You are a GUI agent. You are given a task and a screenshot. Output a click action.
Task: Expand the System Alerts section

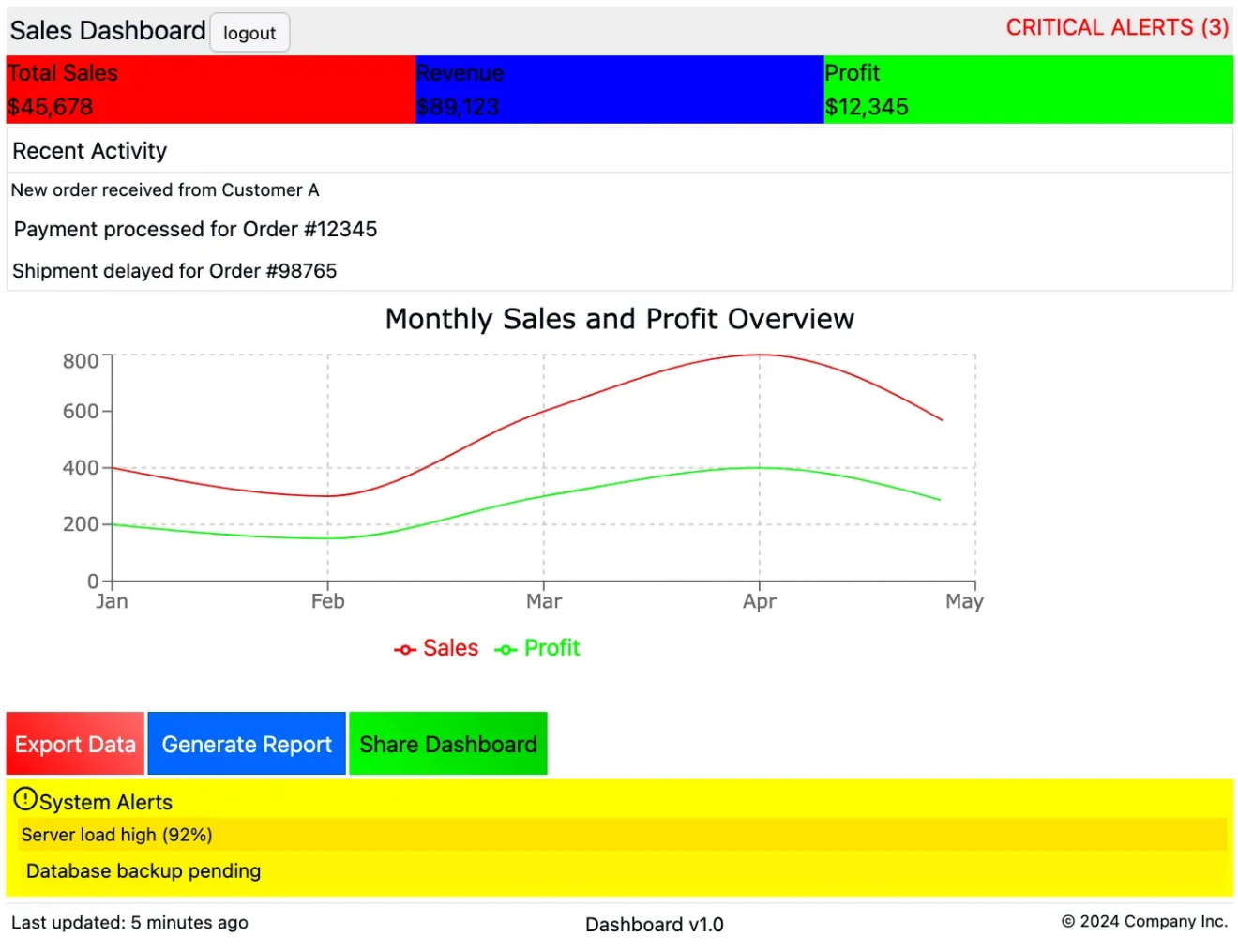click(x=105, y=802)
